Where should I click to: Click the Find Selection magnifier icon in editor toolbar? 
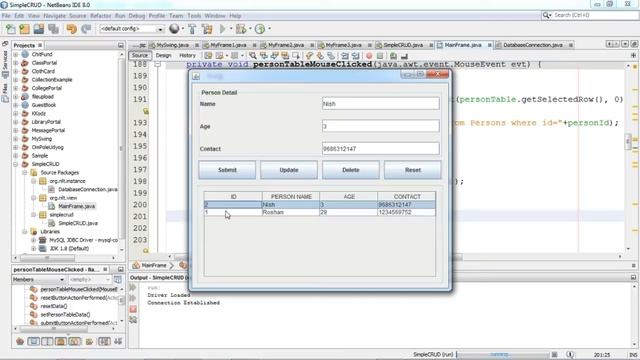[253, 56]
